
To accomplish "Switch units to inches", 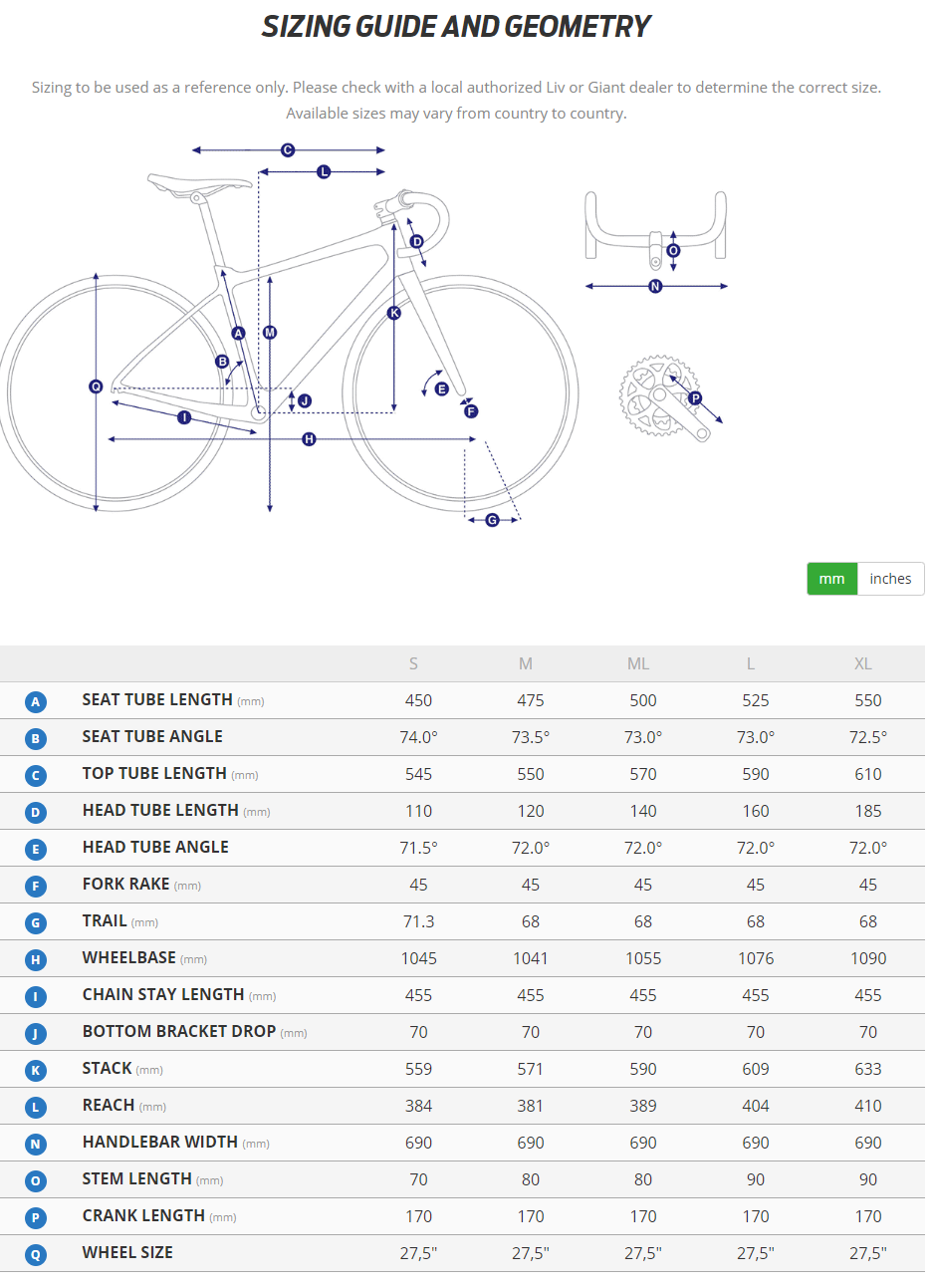I will (890, 579).
